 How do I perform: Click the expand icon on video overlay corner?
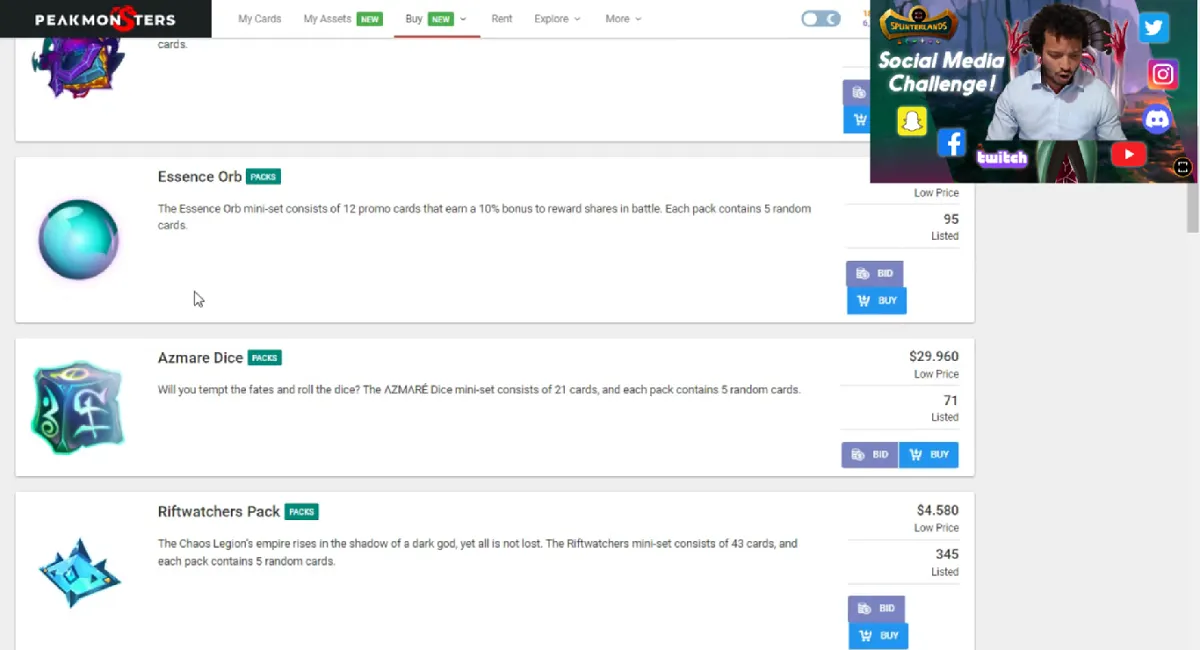(x=1183, y=167)
